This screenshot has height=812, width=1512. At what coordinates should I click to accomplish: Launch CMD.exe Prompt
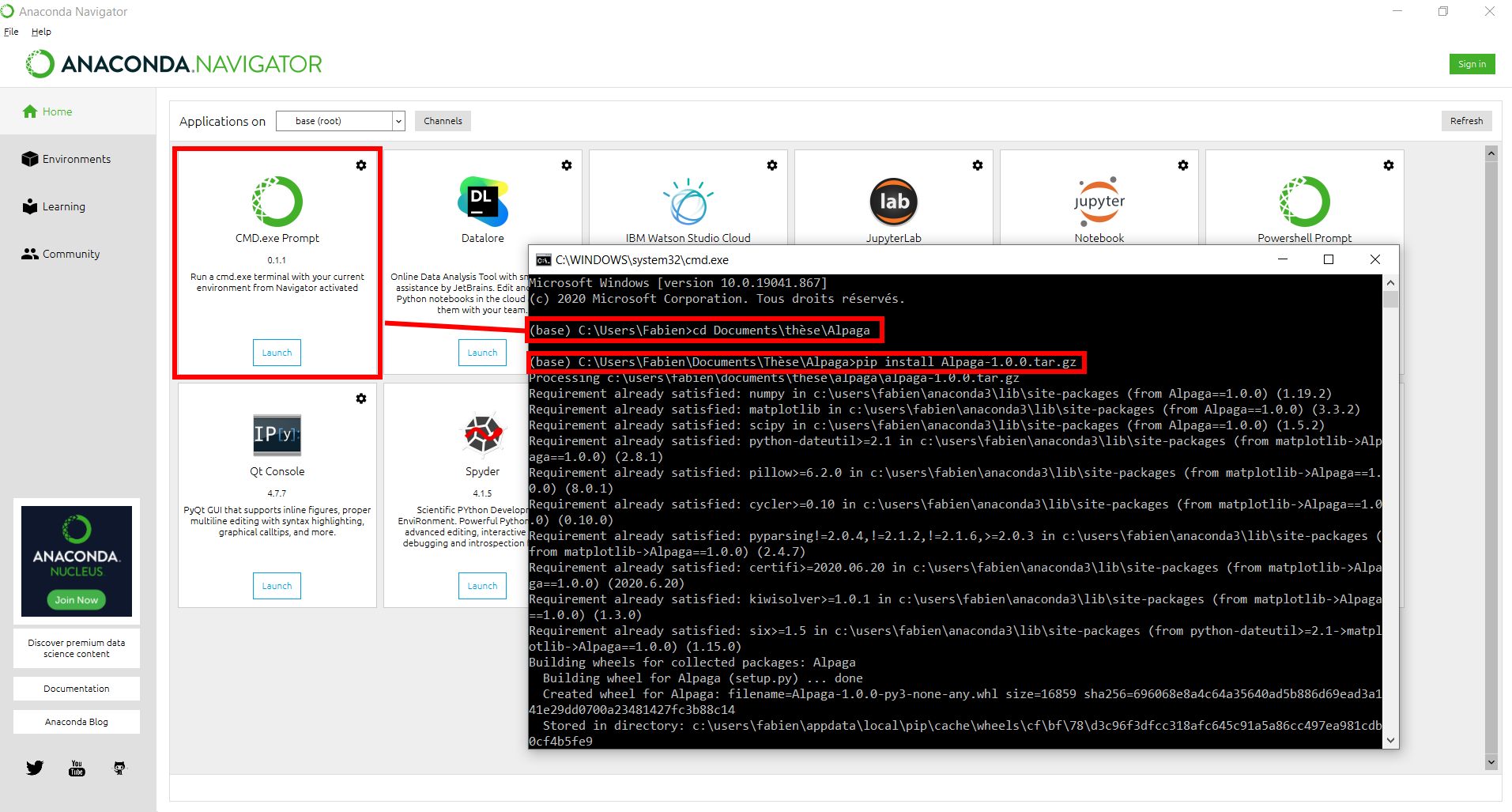(x=277, y=353)
